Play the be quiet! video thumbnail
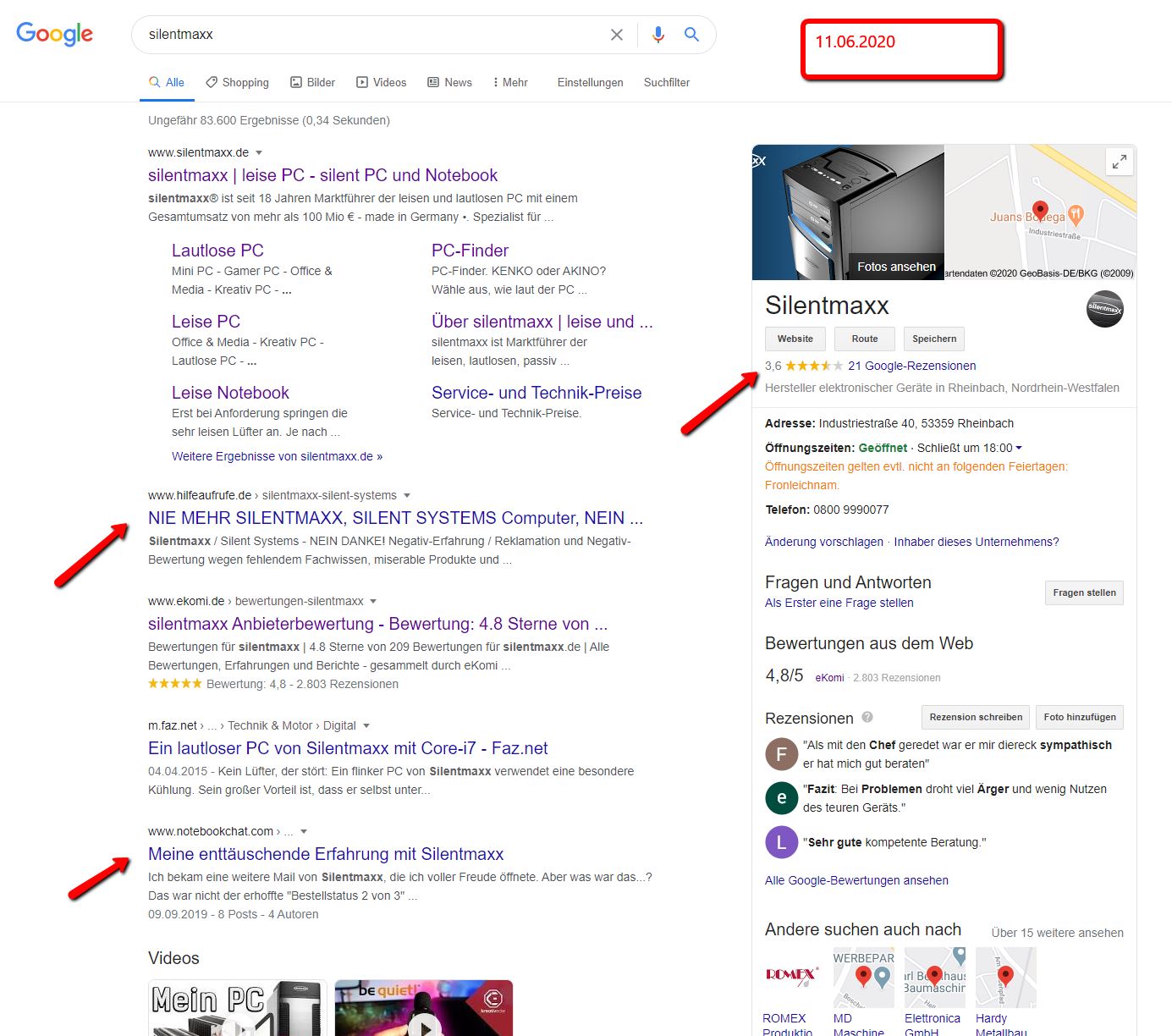The height and width of the screenshot is (1036, 1172). click(424, 1008)
